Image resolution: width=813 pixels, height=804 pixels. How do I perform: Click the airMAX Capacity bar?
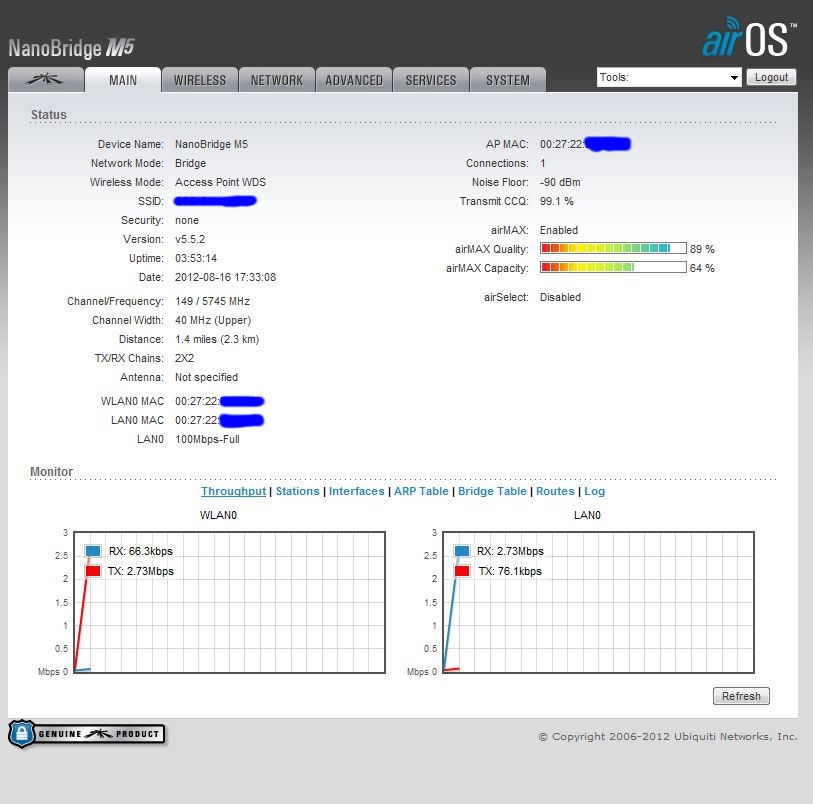click(x=613, y=267)
